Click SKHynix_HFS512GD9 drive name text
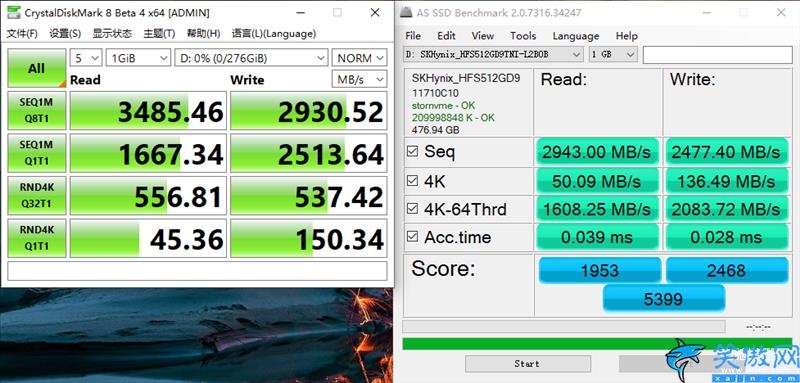800x383 pixels. click(x=466, y=79)
